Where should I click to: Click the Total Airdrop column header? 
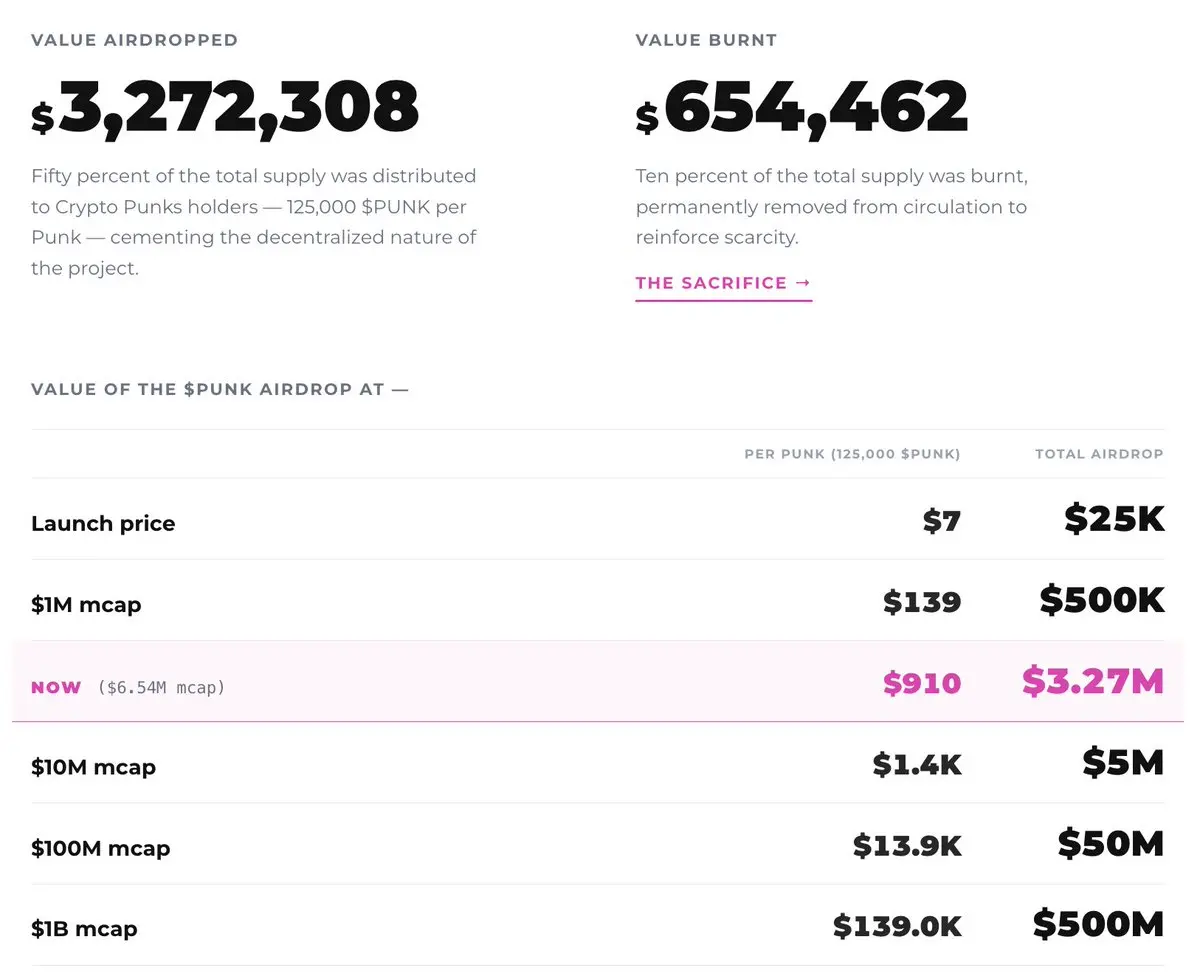click(x=1099, y=454)
